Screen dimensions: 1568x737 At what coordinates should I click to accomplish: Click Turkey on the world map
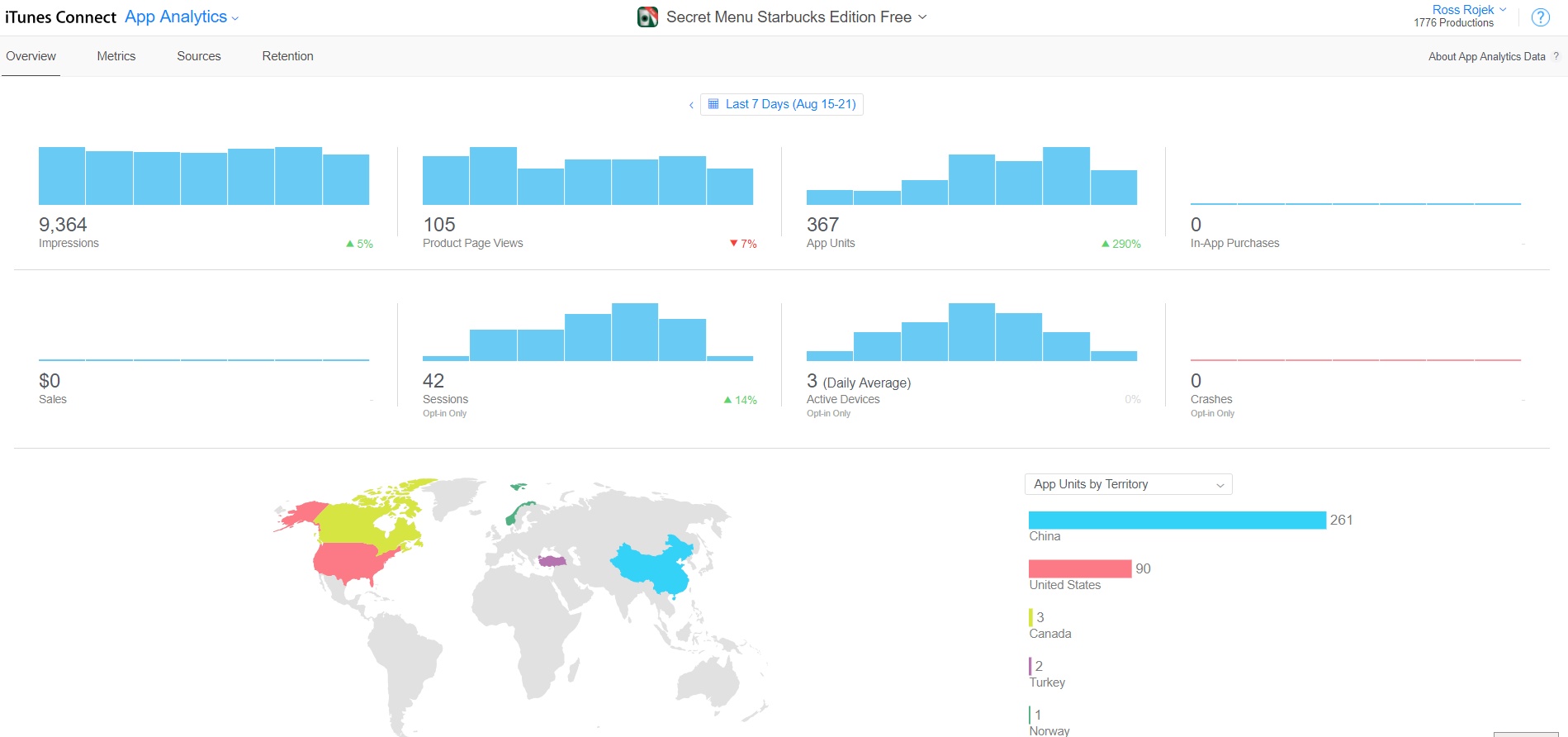pyautogui.click(x=552, y=561)
